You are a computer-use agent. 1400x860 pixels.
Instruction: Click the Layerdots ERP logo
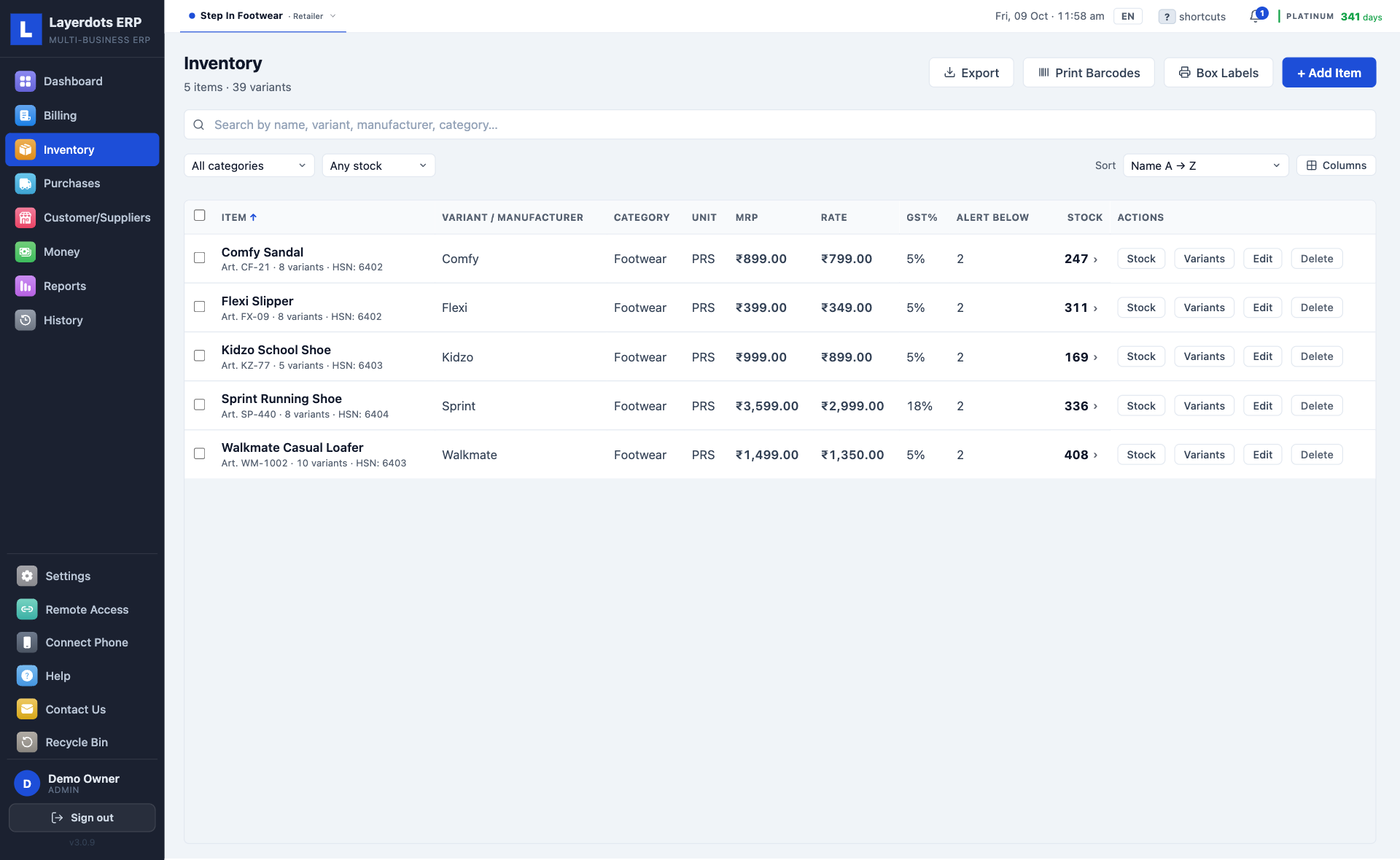(x=26, y=29)
